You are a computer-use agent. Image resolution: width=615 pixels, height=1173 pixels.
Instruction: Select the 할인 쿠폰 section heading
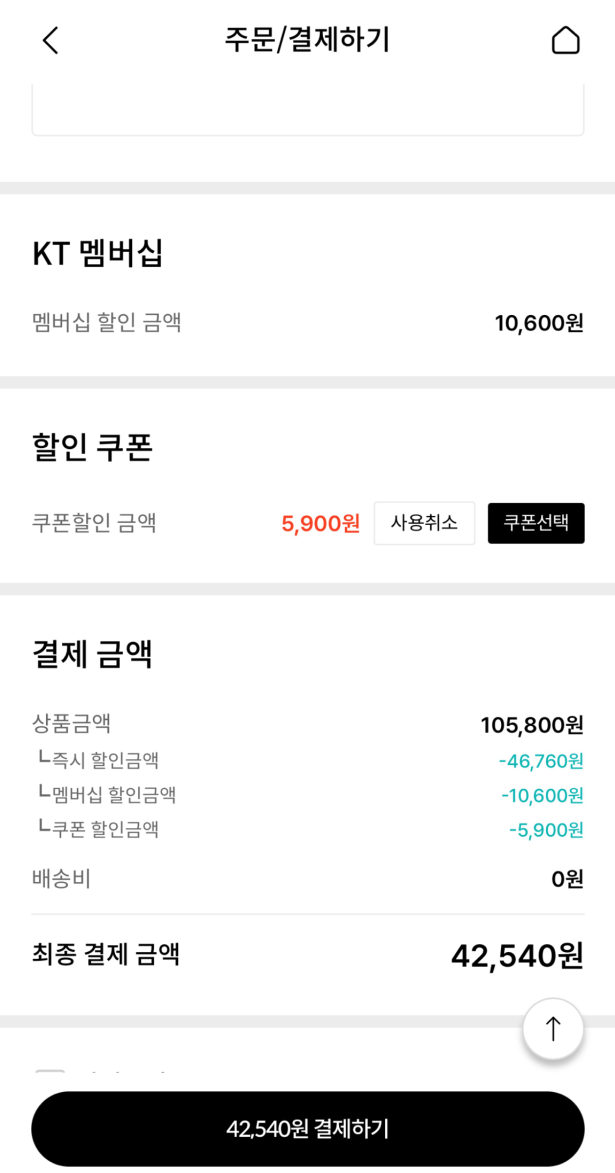92,448
